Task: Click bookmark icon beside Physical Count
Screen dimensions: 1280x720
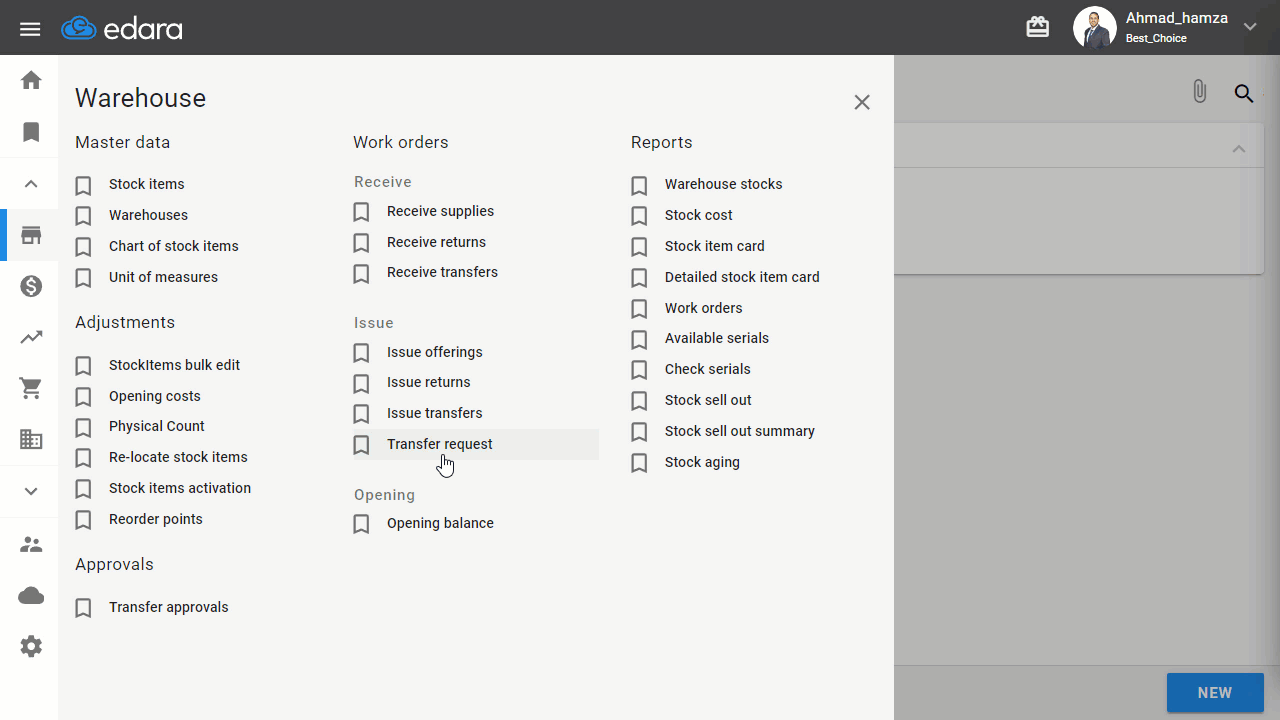Action: pyautogui.click(x=84, y=427)
